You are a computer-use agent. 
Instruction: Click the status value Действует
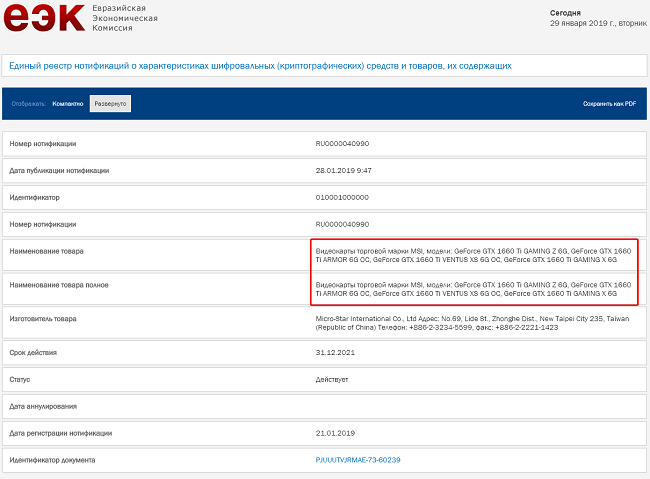[332, 379]
